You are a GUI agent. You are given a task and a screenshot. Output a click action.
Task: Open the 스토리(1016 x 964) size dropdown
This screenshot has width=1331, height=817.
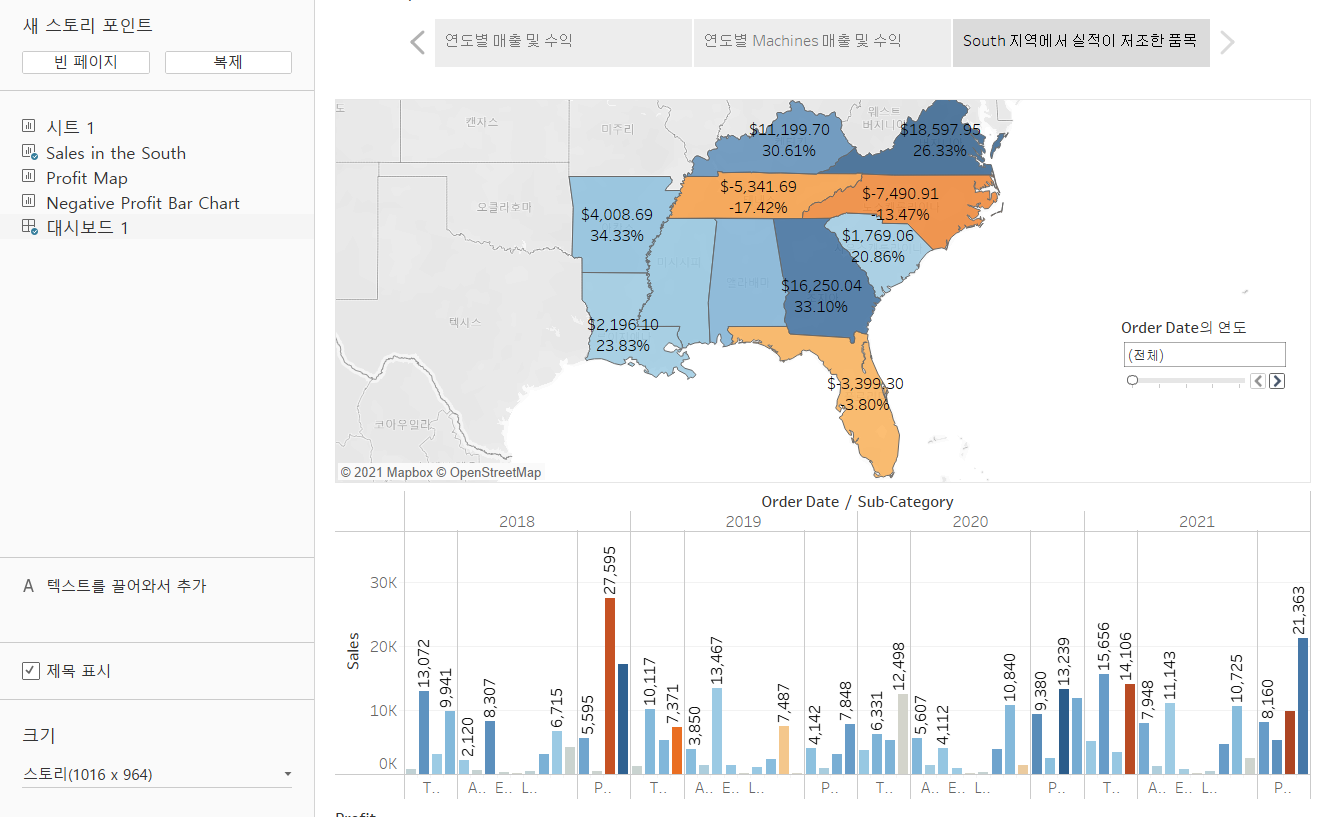coord(157,774)
